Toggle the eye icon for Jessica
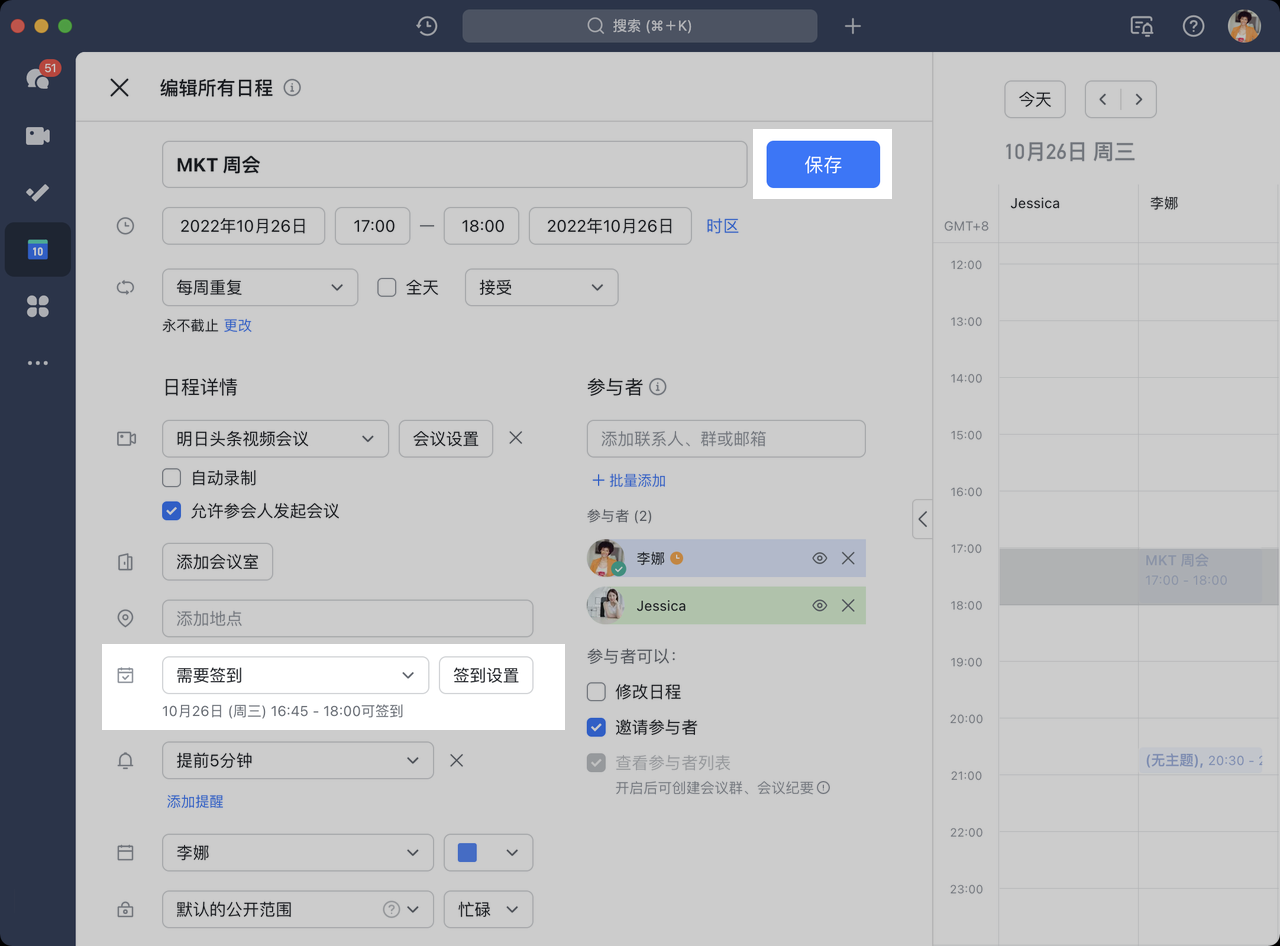The height and width of the screenshot is (946, 1280). click(x=819, y=606)
